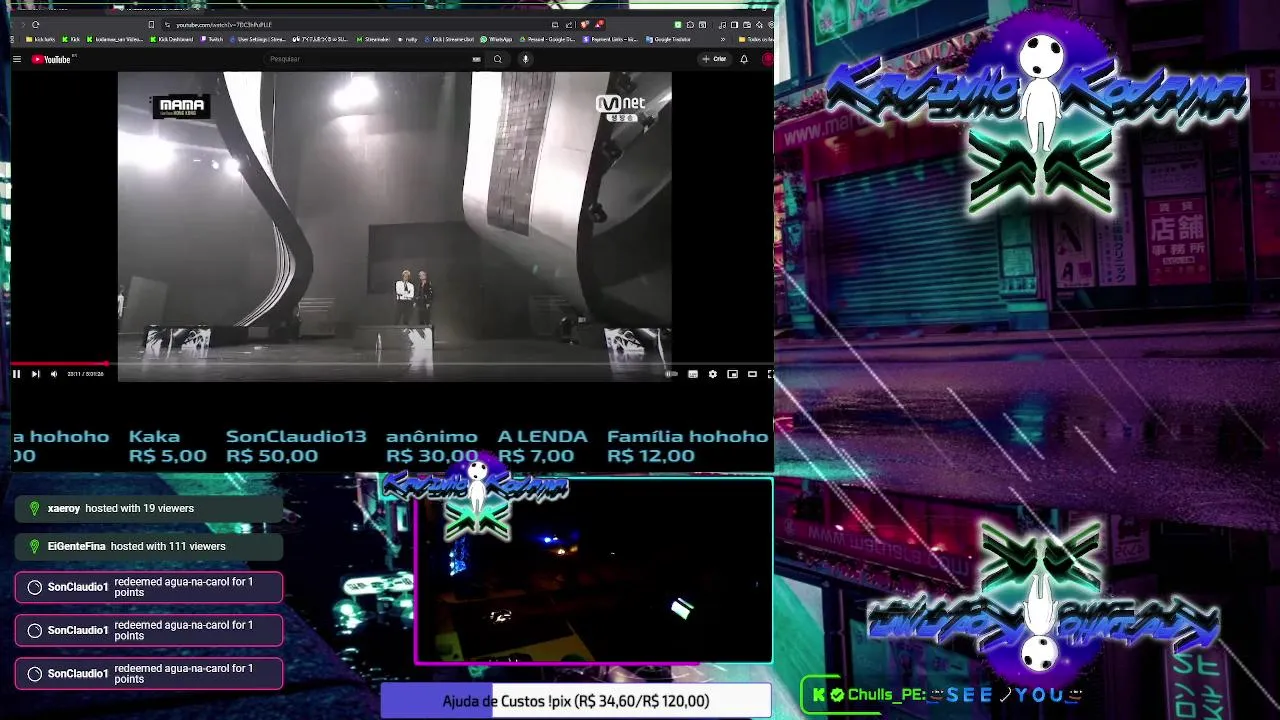Open YouTube notifications bell

tap(744, 59)
